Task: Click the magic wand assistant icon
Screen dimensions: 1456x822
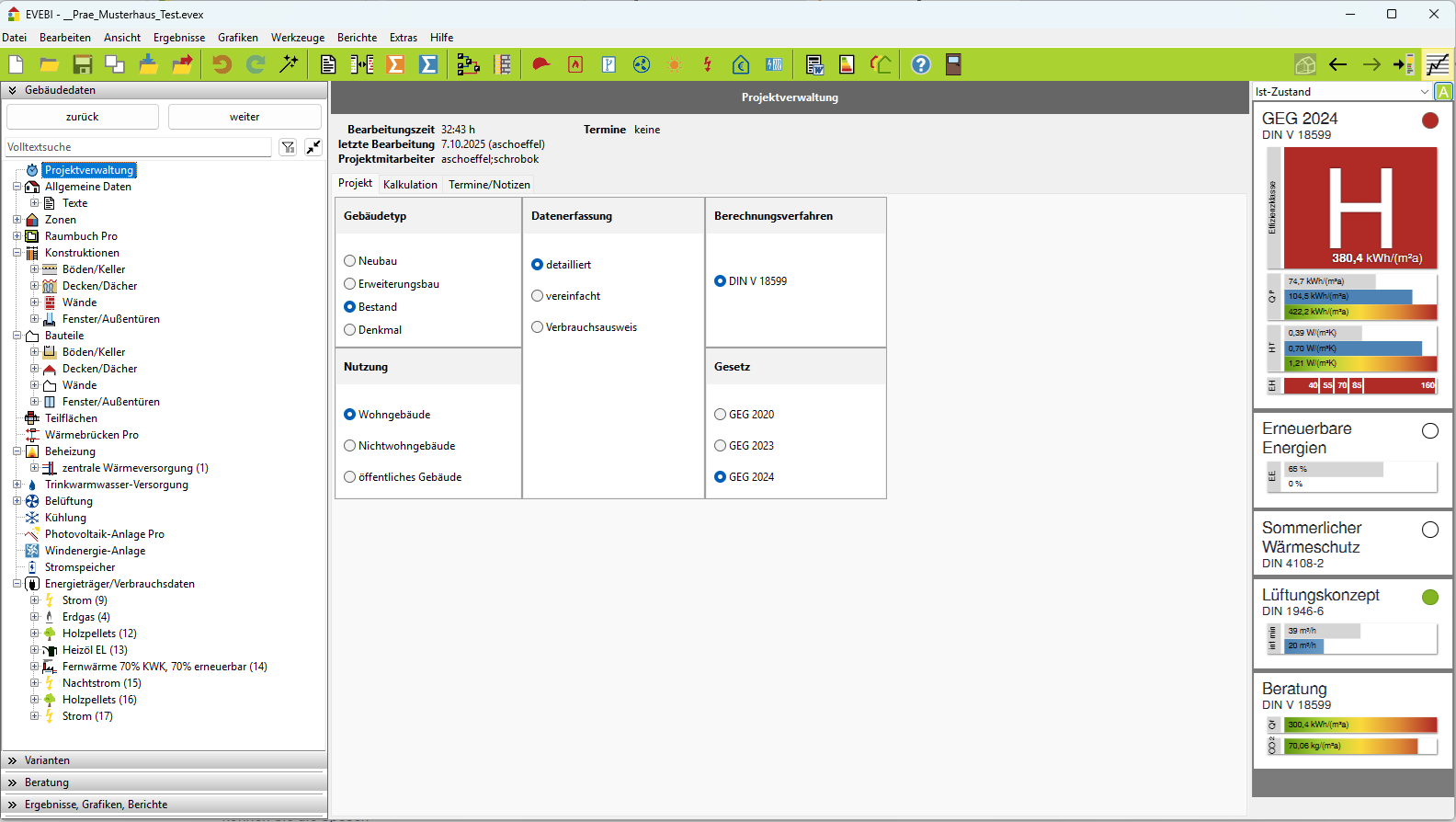Action: [289, 64]
